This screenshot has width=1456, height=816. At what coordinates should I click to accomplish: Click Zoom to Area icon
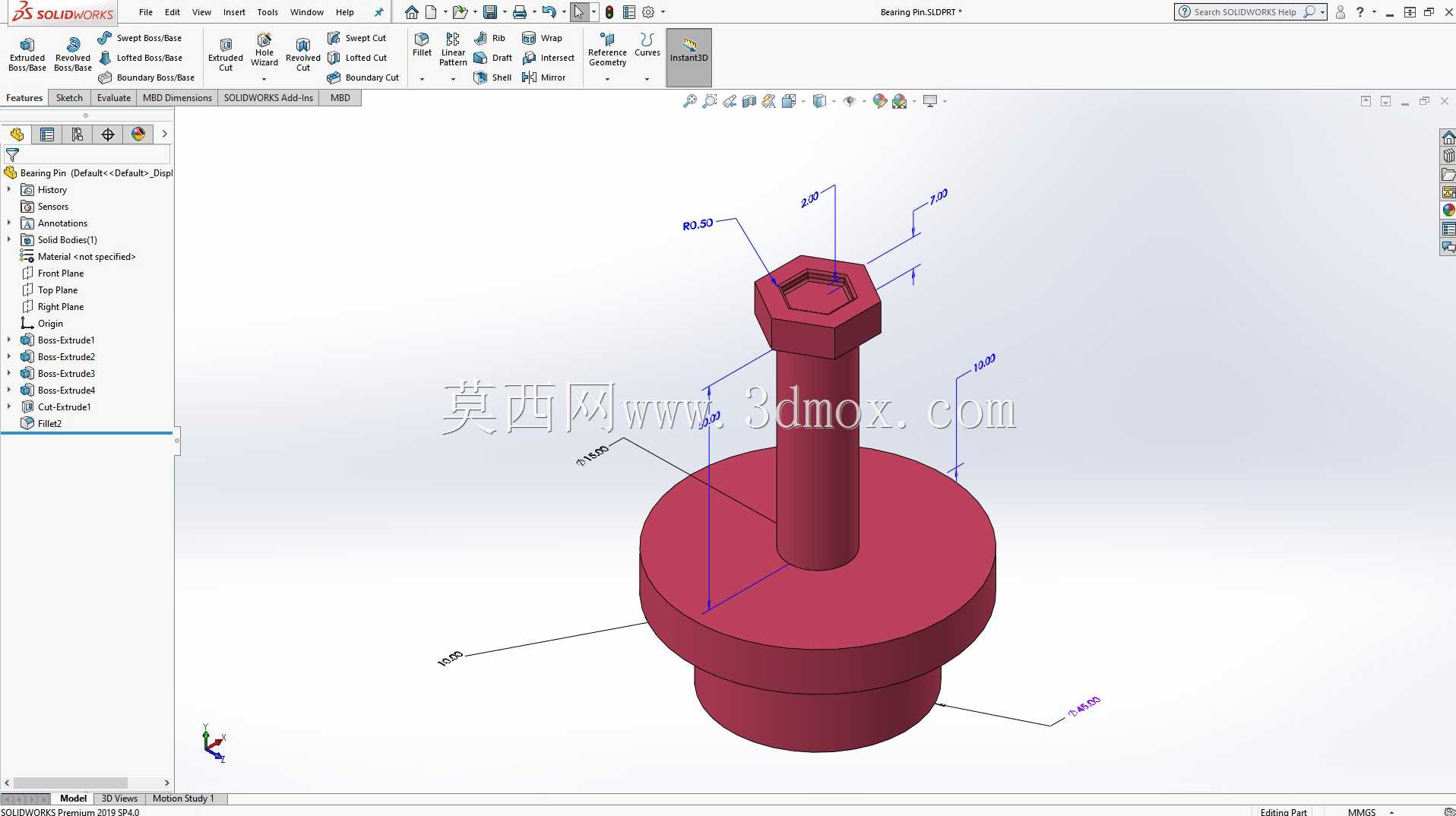click(710, 101)
